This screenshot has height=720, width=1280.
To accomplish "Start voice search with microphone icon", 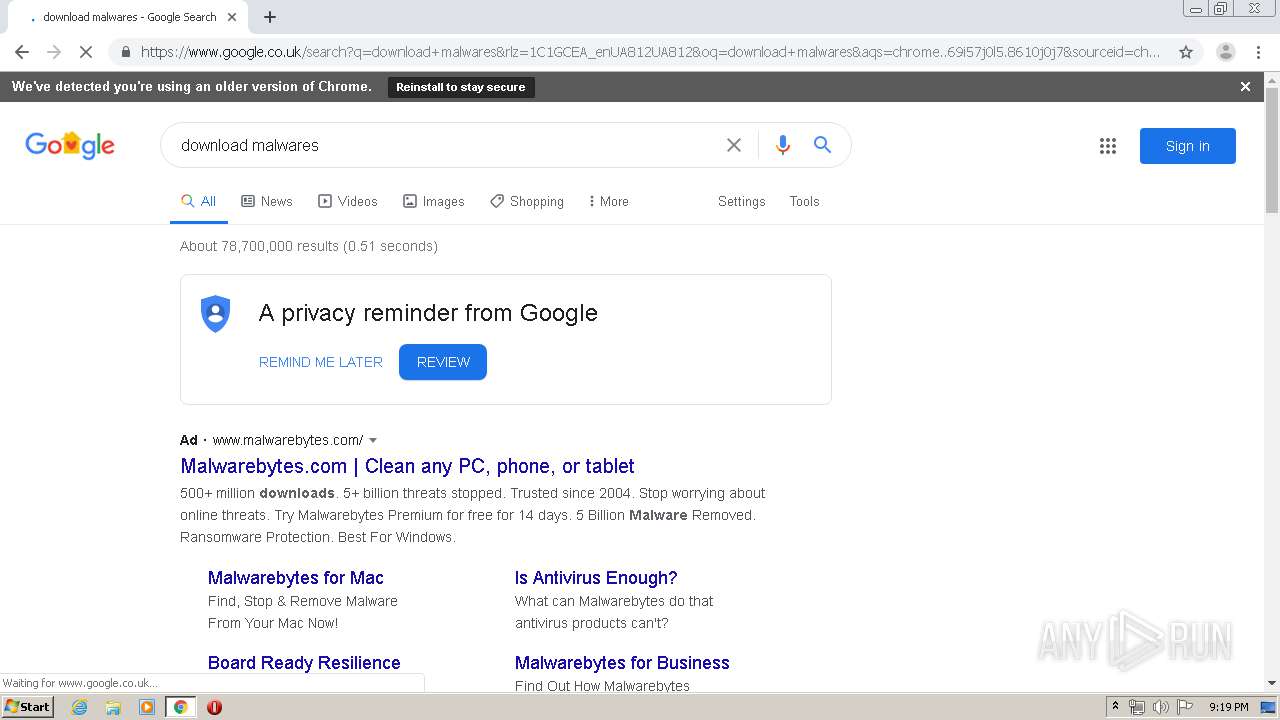I will point(783,145).
